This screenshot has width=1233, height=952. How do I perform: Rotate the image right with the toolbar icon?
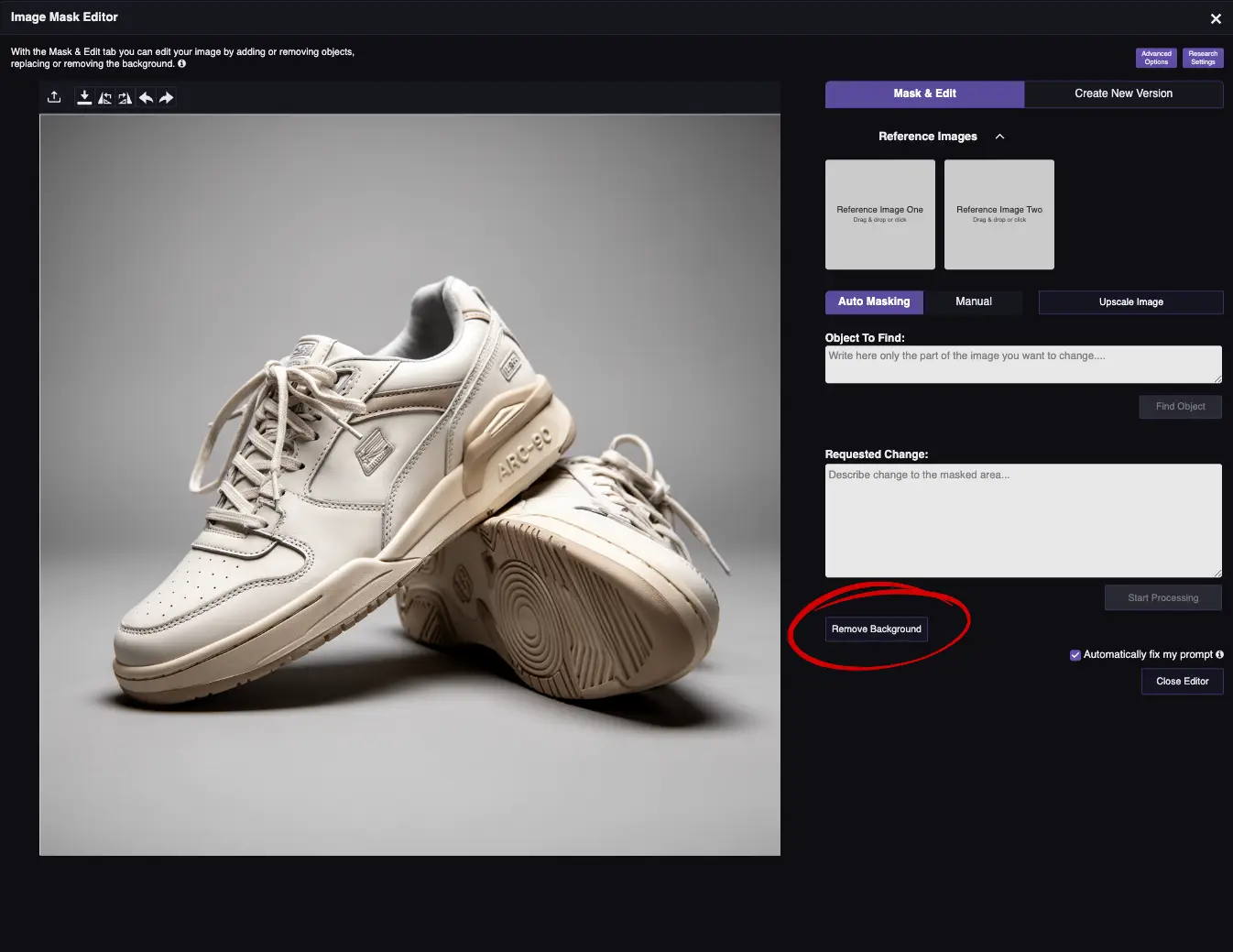pos(125,97)
